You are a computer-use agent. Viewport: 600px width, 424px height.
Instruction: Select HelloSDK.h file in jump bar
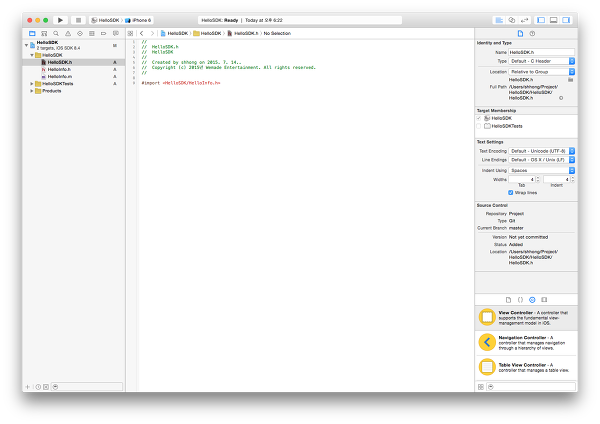(x=243, y=33)
